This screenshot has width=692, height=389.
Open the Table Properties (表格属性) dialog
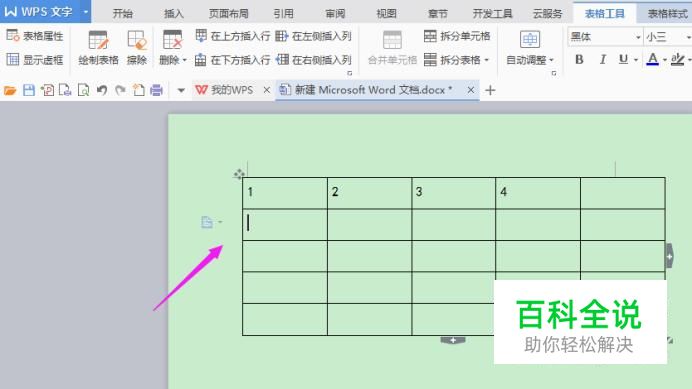[x=35, y=36]
